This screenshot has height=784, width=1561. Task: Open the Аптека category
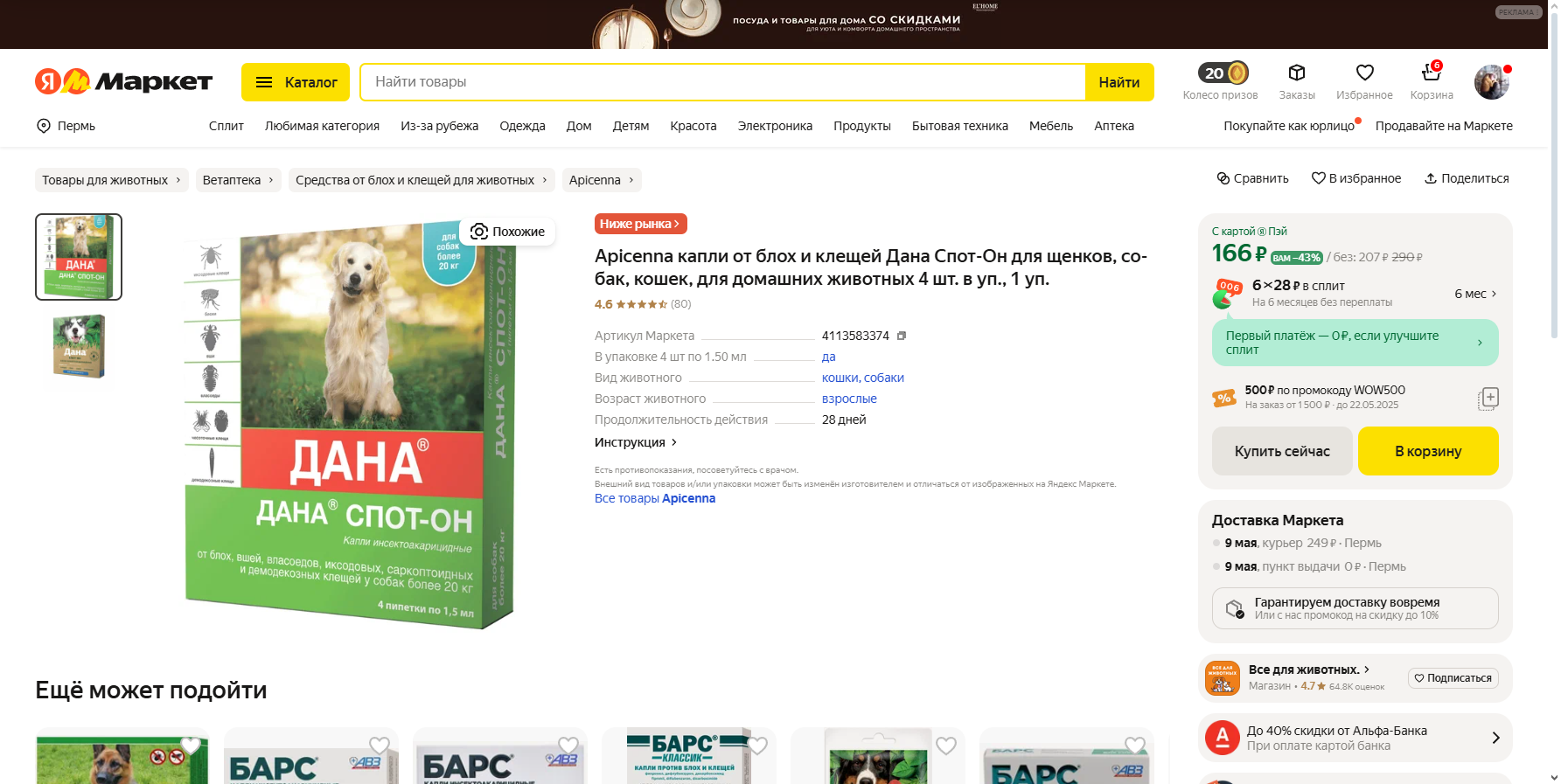pyautogui.click(x=1113, y=126)
